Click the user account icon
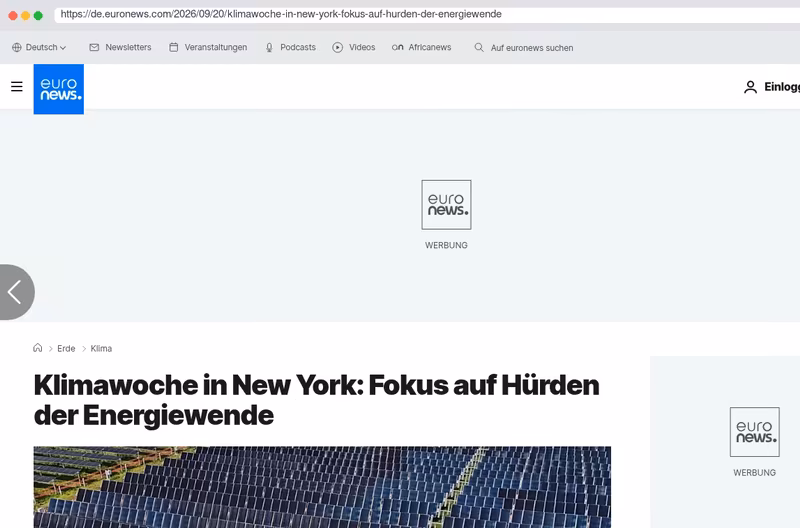 pyautogui.click(x=750, y=87)
